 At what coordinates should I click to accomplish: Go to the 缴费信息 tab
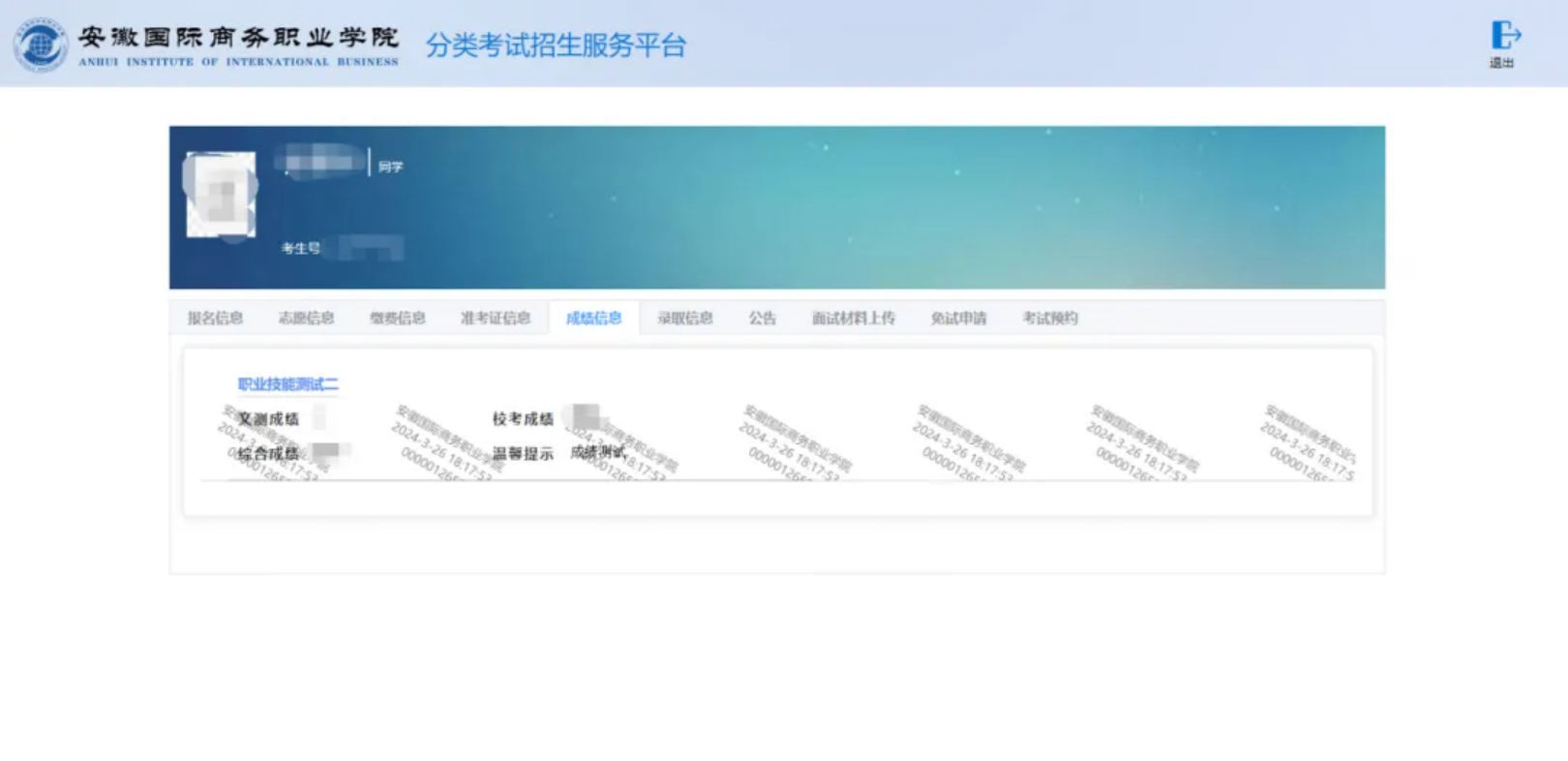click(397, 318)
